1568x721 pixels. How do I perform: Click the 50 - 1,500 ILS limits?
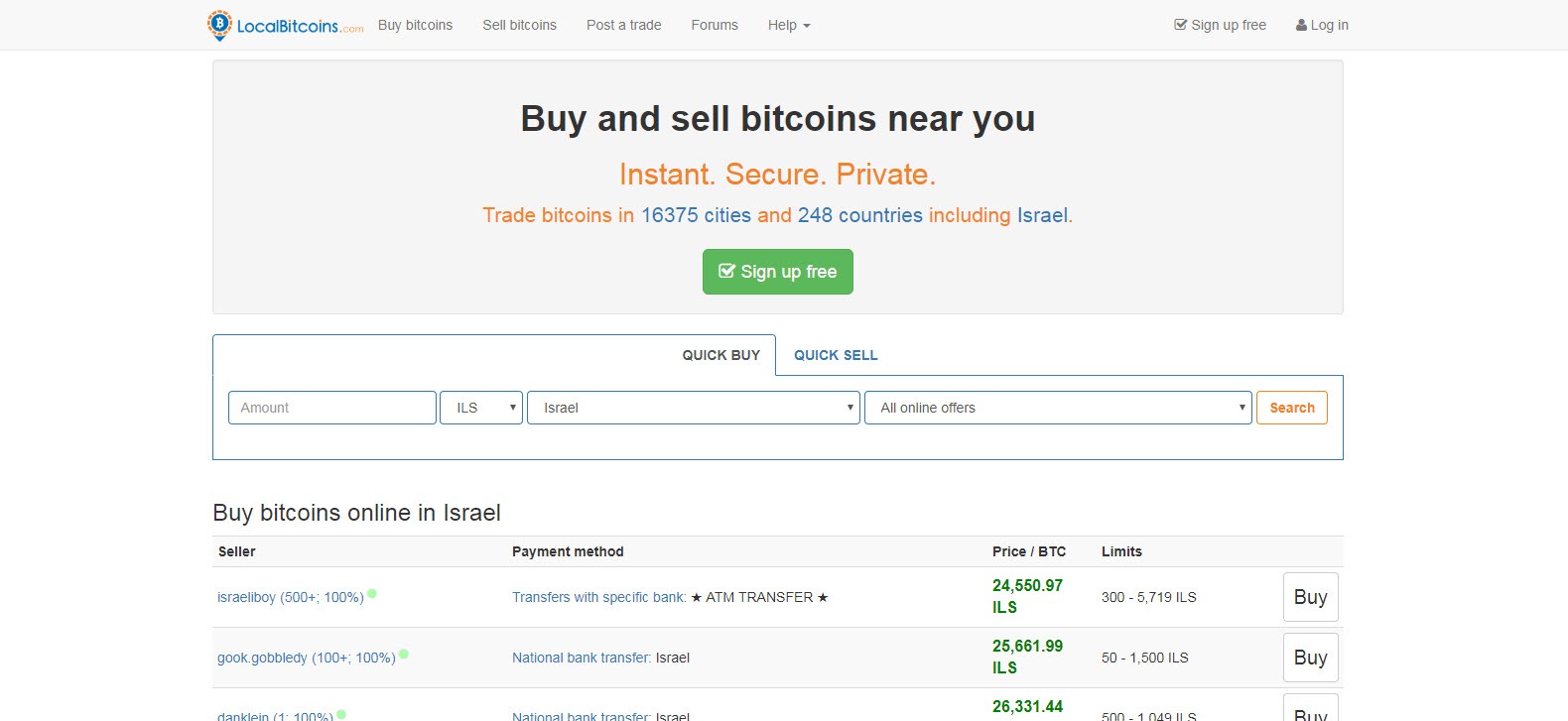tap(1145, 658)
